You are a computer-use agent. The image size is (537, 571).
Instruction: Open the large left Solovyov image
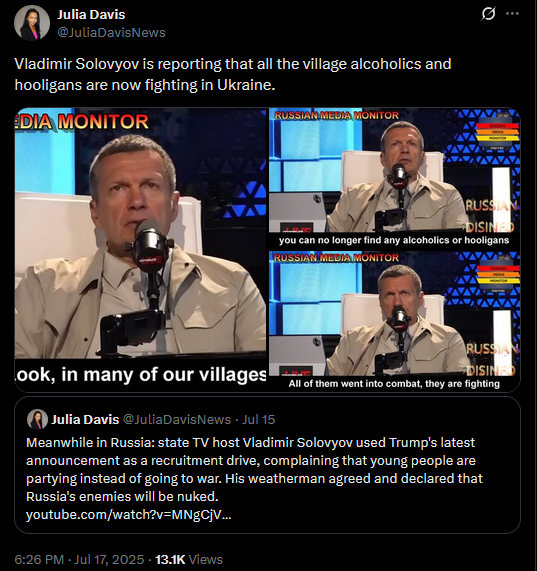coord(141,249)
